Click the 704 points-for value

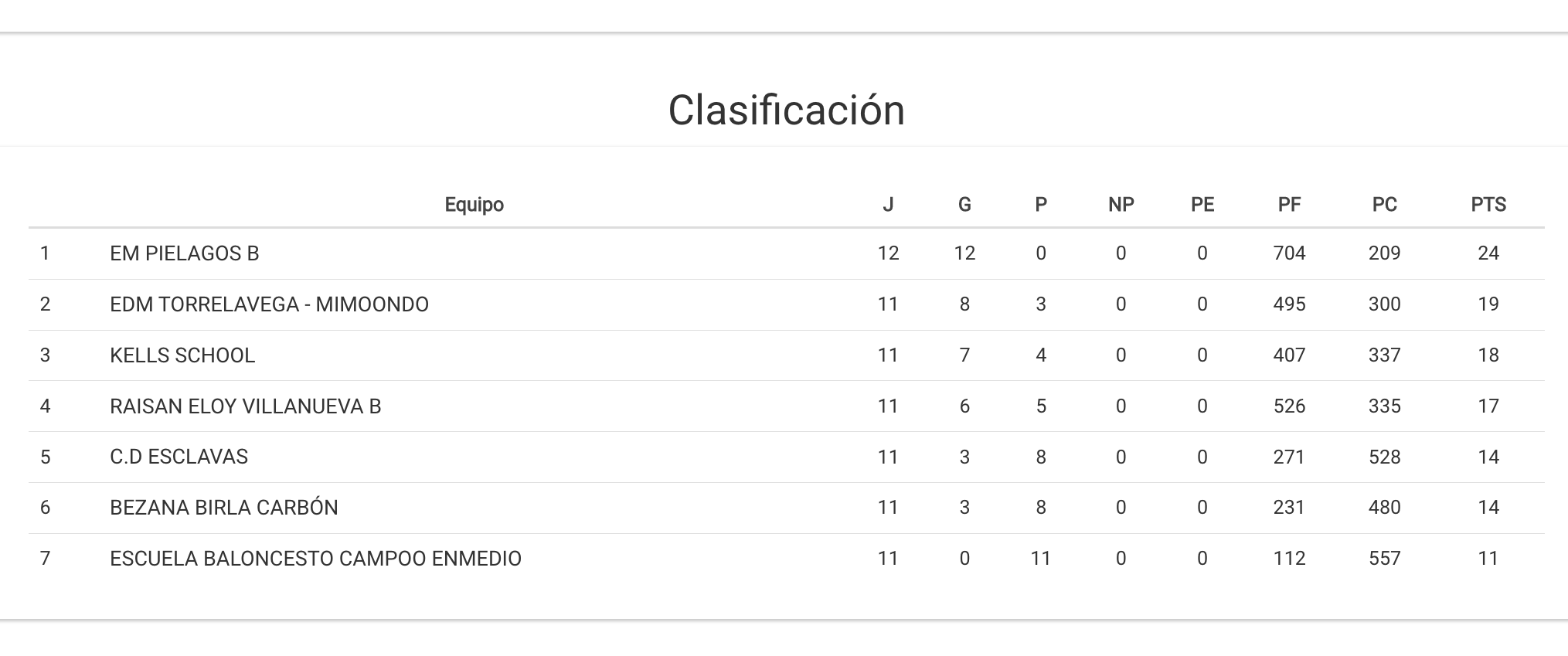click(x=1289, y=253)
